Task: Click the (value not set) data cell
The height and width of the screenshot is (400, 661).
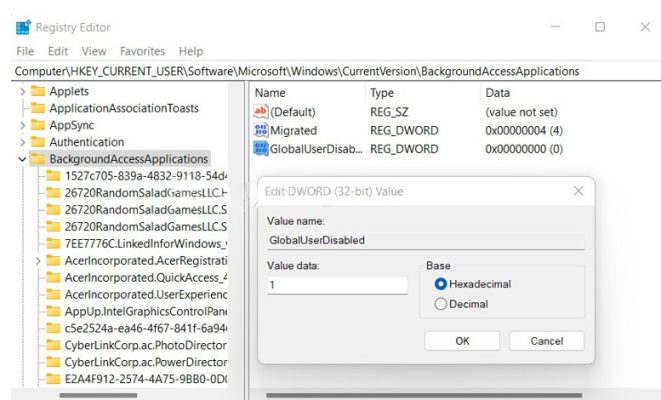Action: (521, 112)
